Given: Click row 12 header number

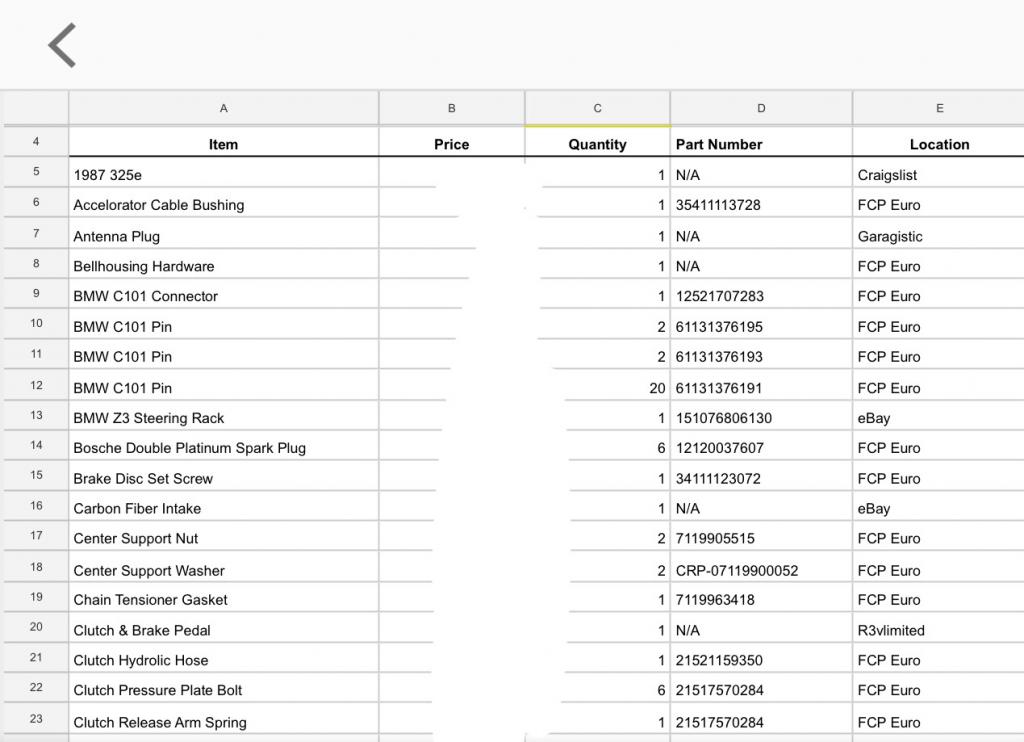Looking at the screenshot, I should 36,386.
